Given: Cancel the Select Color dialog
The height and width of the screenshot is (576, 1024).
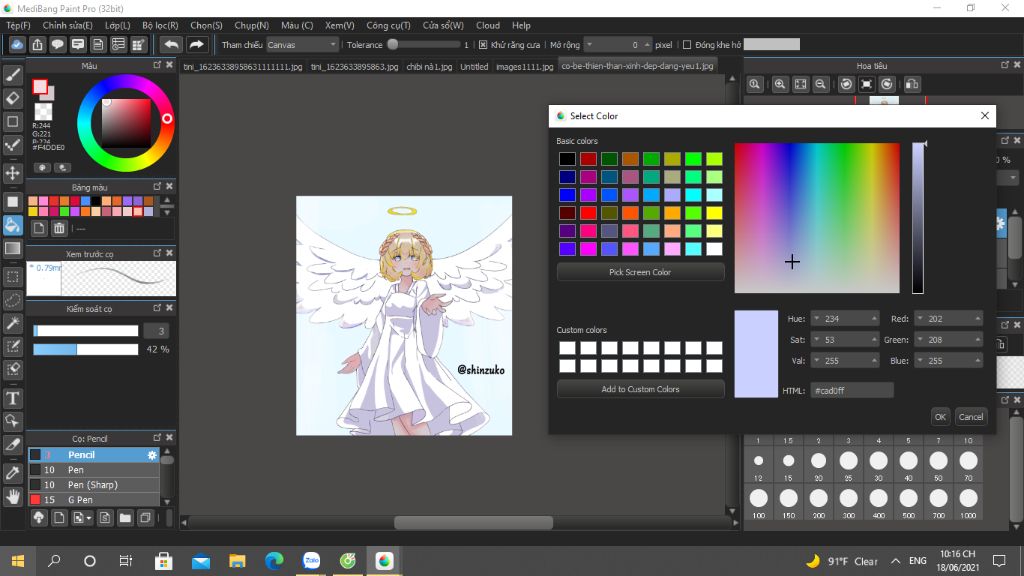Looking at the screenshot, I should pos(970,417).
